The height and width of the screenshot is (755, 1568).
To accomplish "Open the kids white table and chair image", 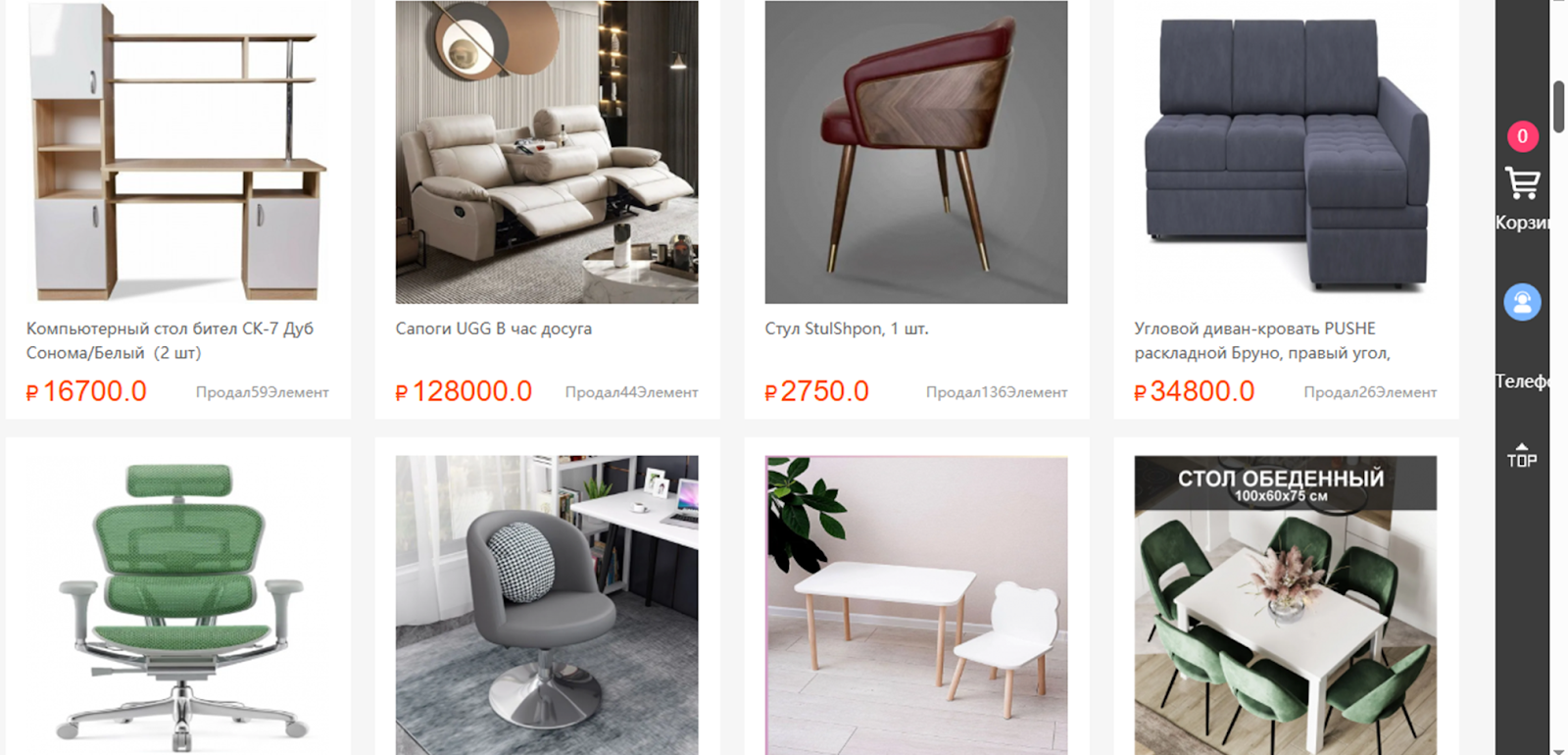I will [x=916, y=605].
